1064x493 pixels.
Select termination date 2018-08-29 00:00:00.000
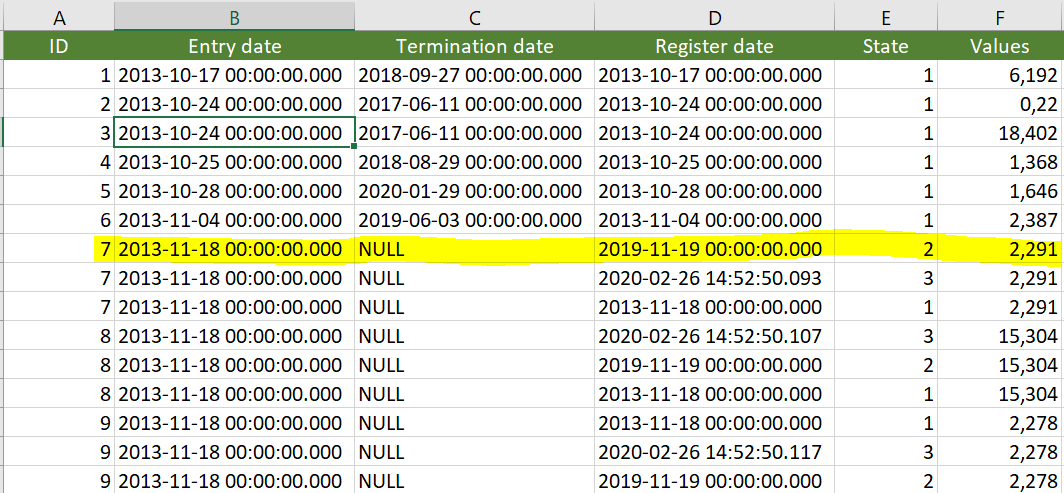click(474, 162)
